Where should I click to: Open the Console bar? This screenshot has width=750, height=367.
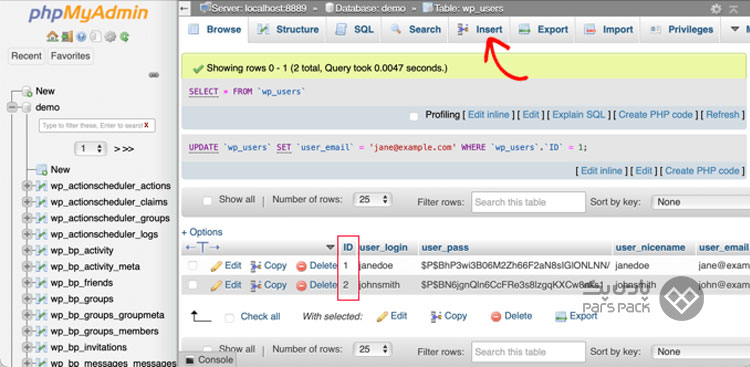pos(209,360)
